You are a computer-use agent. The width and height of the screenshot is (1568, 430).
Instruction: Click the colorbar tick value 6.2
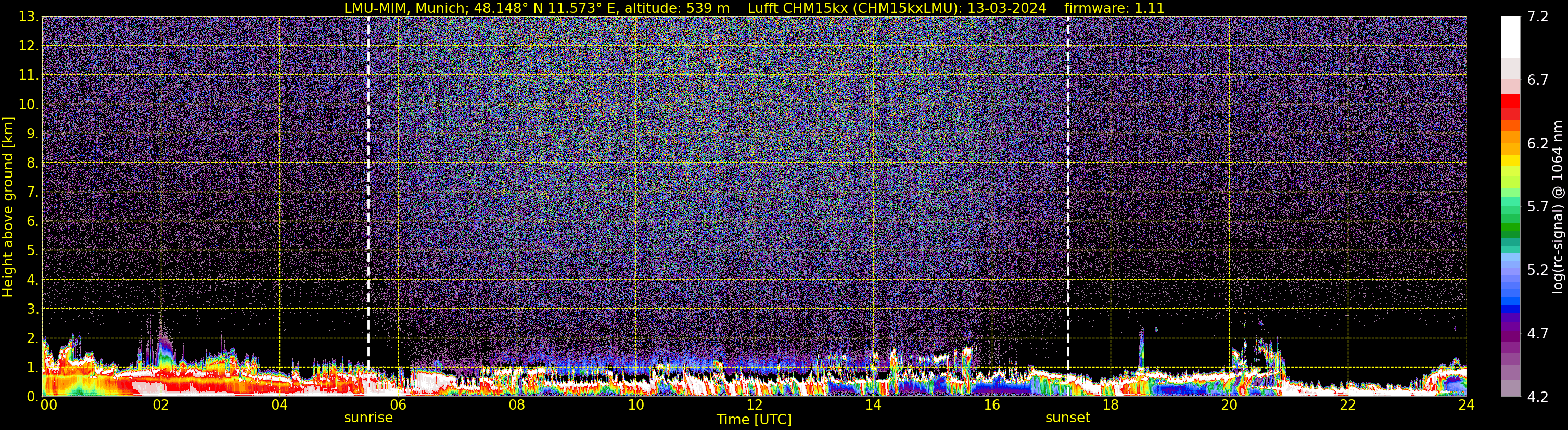point(1538,143)
